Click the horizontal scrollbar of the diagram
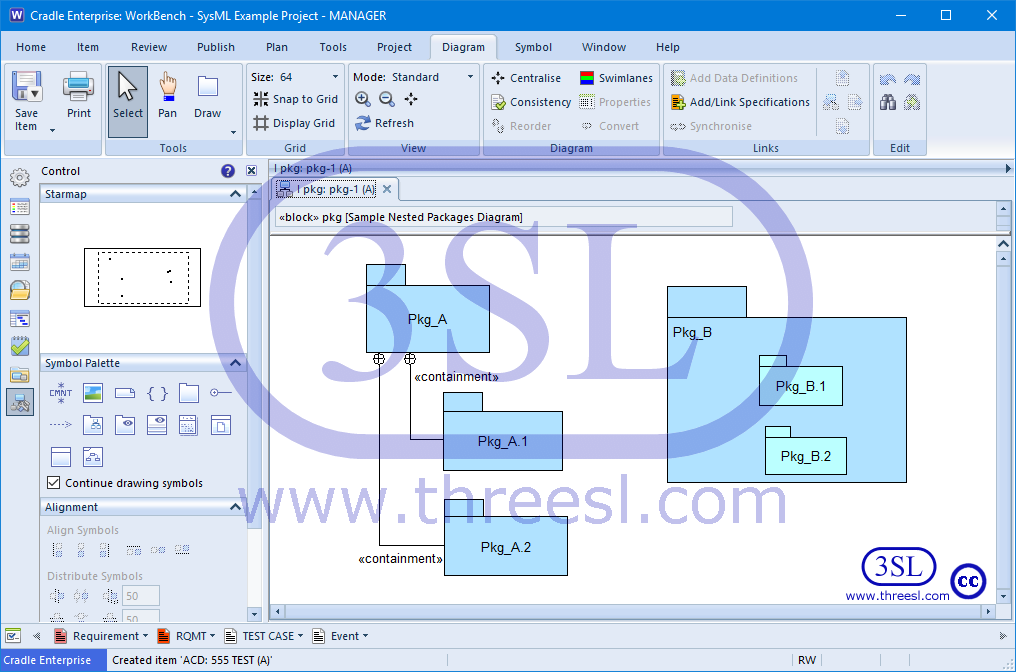Screen dimensions: 1016x672 pos(632,611)
